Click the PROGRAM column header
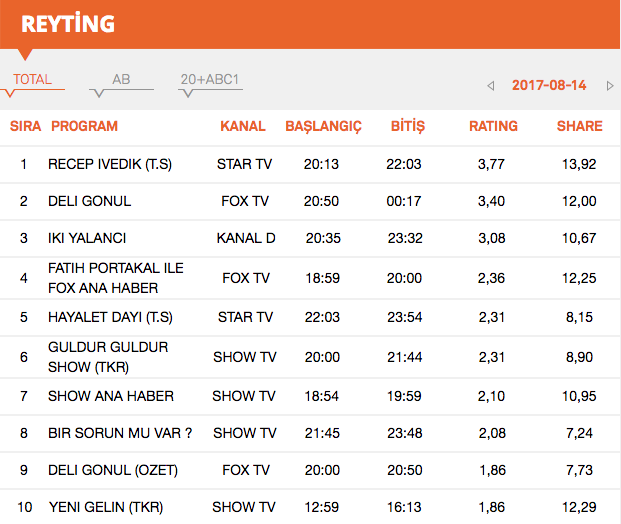This screenshot has height=524, width=621. pyautogui.click(x=84, y=126)
